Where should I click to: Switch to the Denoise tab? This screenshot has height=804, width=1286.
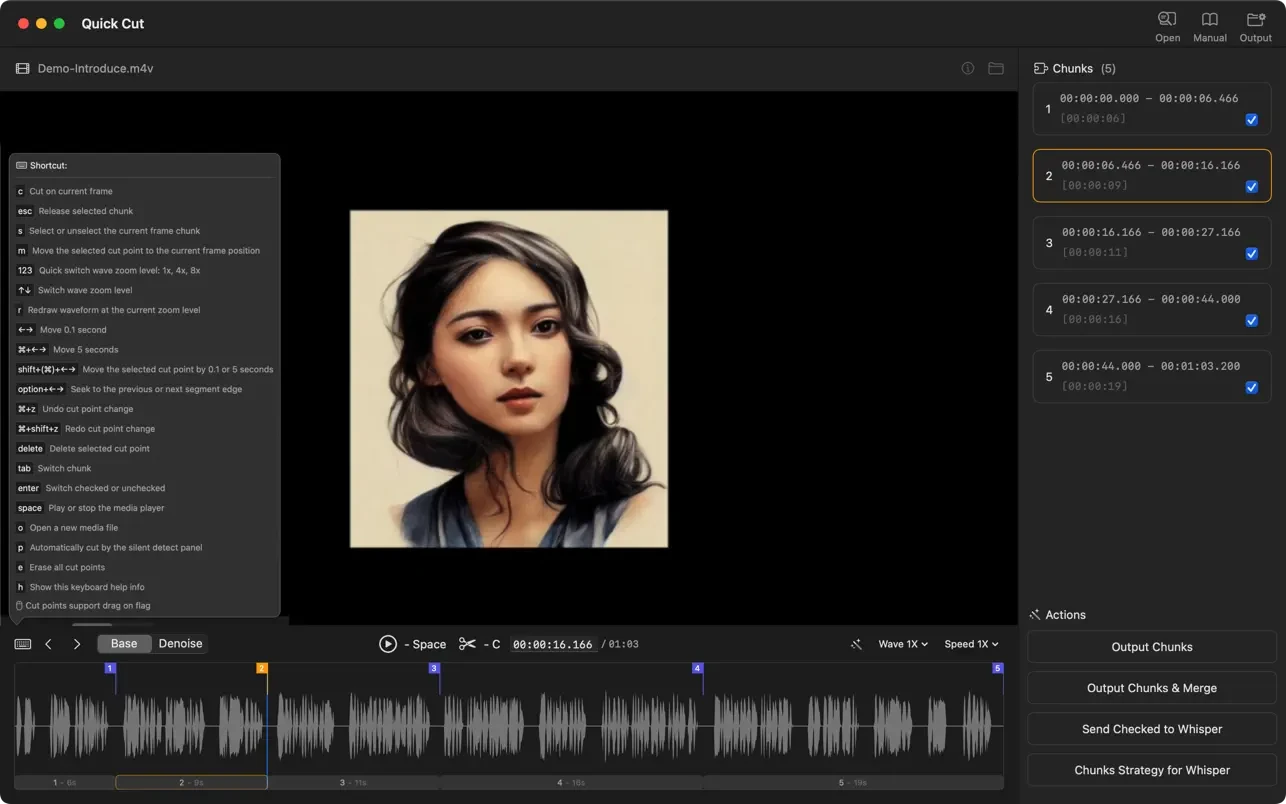180,644
